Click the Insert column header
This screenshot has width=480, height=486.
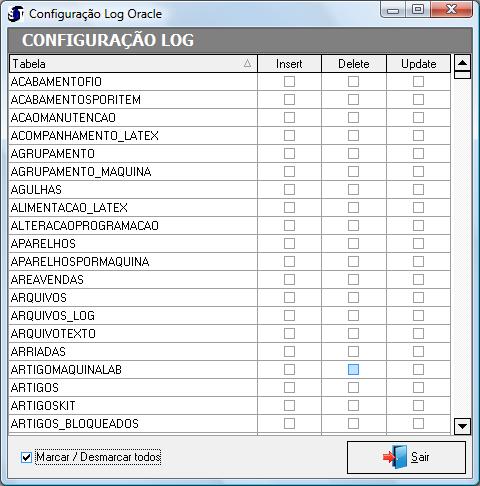coord(289,64)
